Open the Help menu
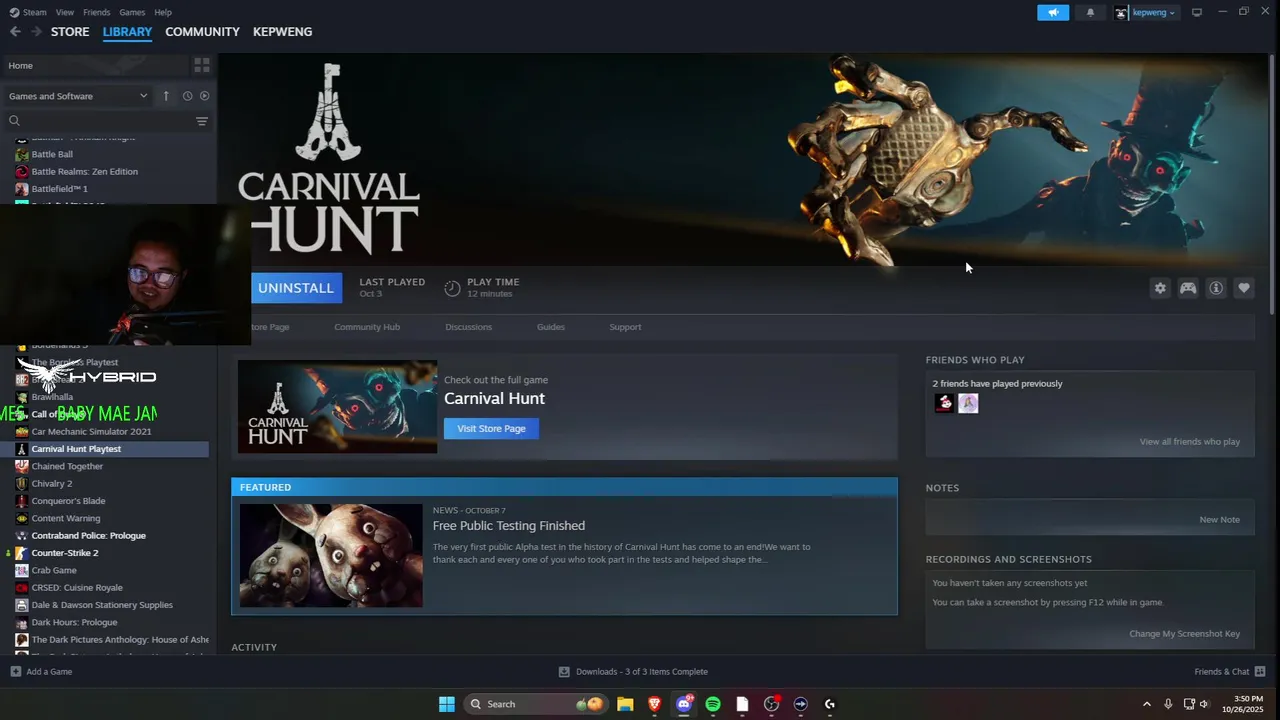This screenshot has width=1280, height=720. pyautogui.click(x=163, y=12)
